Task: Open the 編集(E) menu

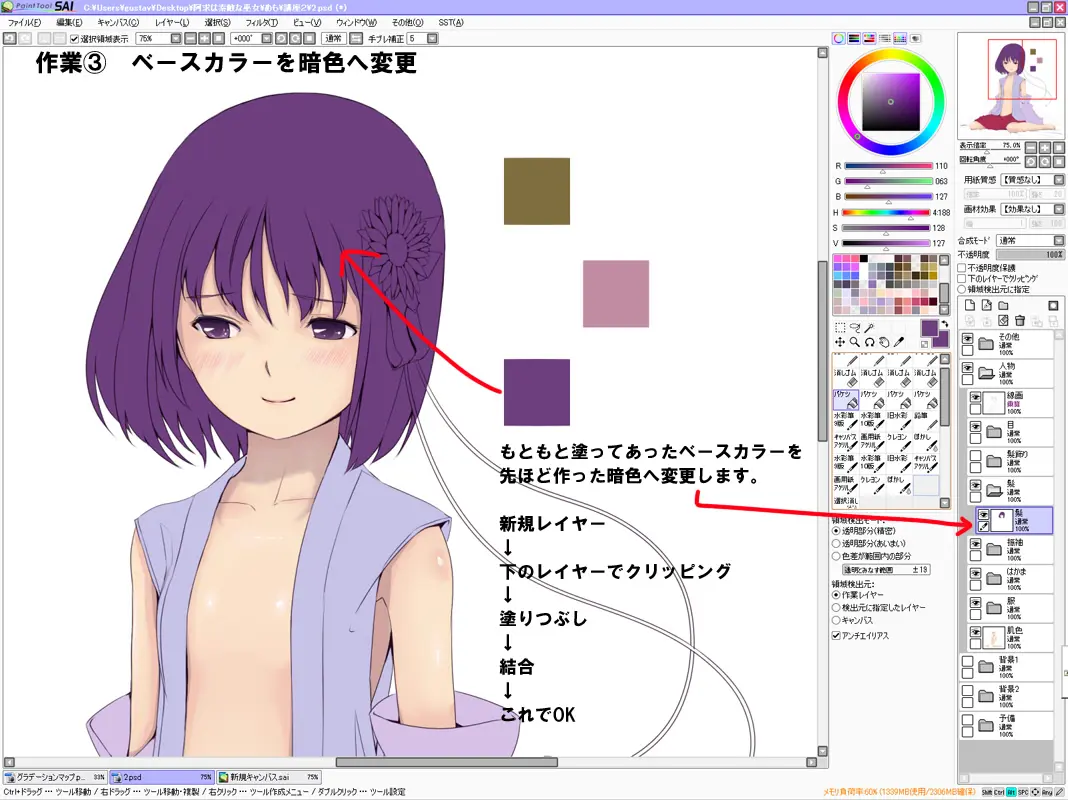Action: [x=69, y=22]
